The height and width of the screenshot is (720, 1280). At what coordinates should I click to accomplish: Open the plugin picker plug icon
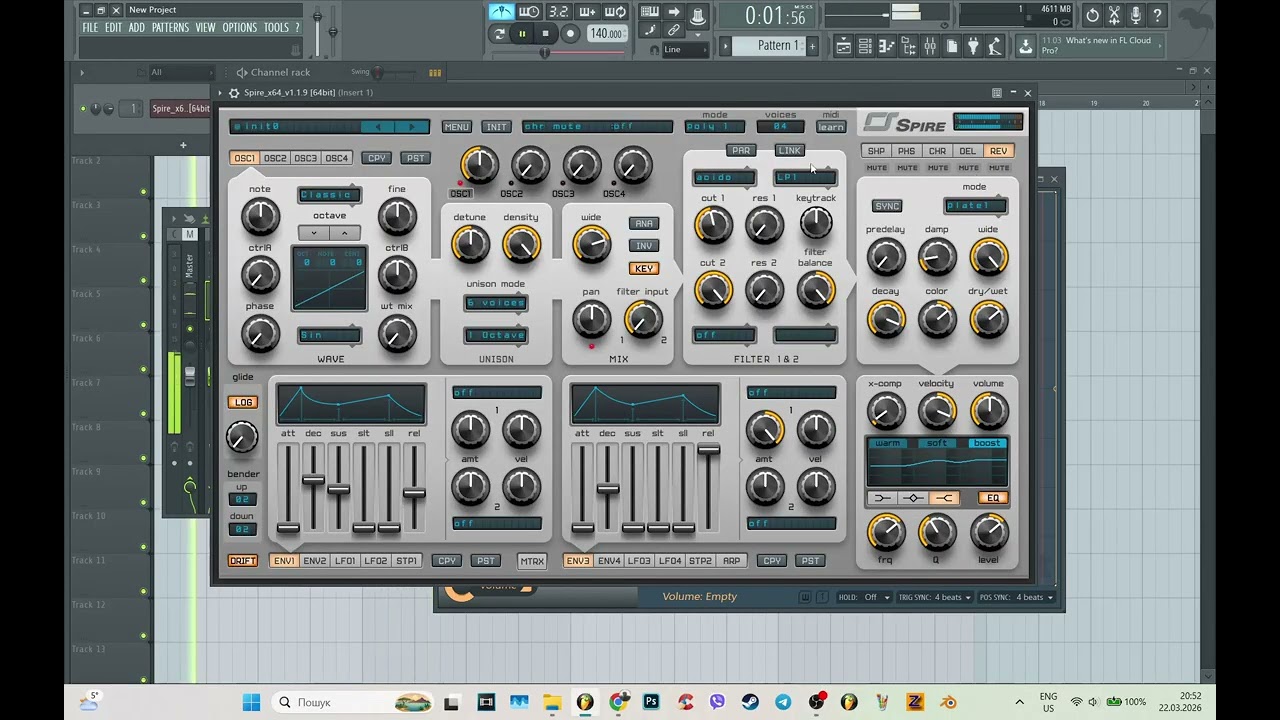(974, 46)
